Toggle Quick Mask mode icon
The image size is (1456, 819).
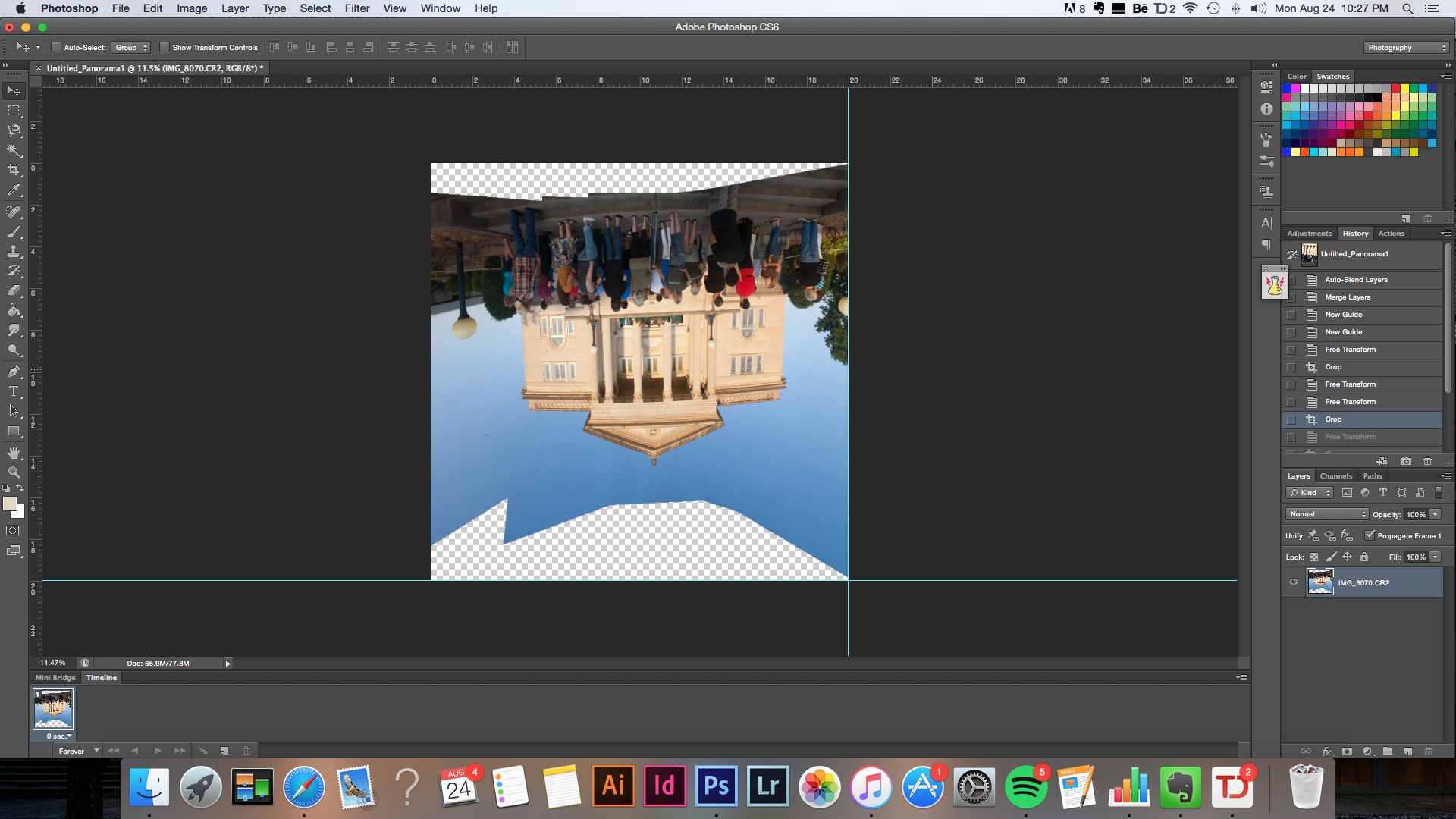pyautogui.click(x=13, y=531)
